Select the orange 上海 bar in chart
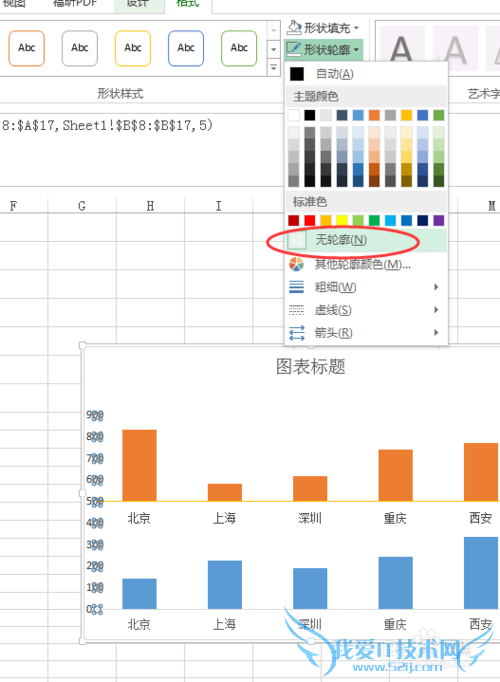500x682 pixels. (x=225, y=492)
